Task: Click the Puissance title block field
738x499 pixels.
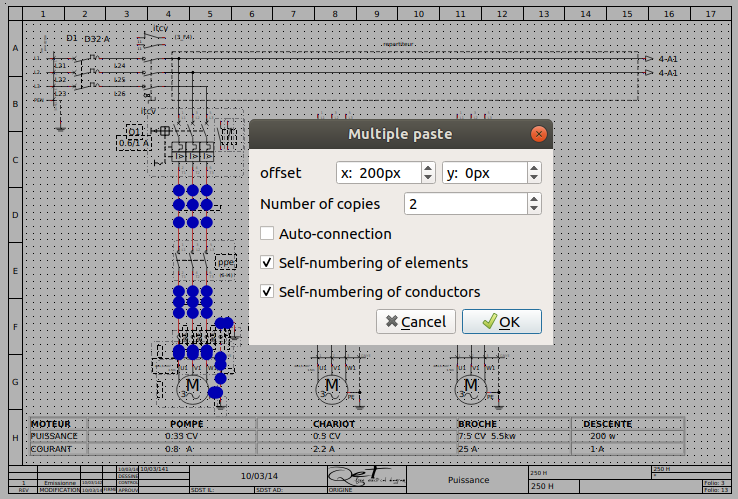Action: (x=468, y=480)
